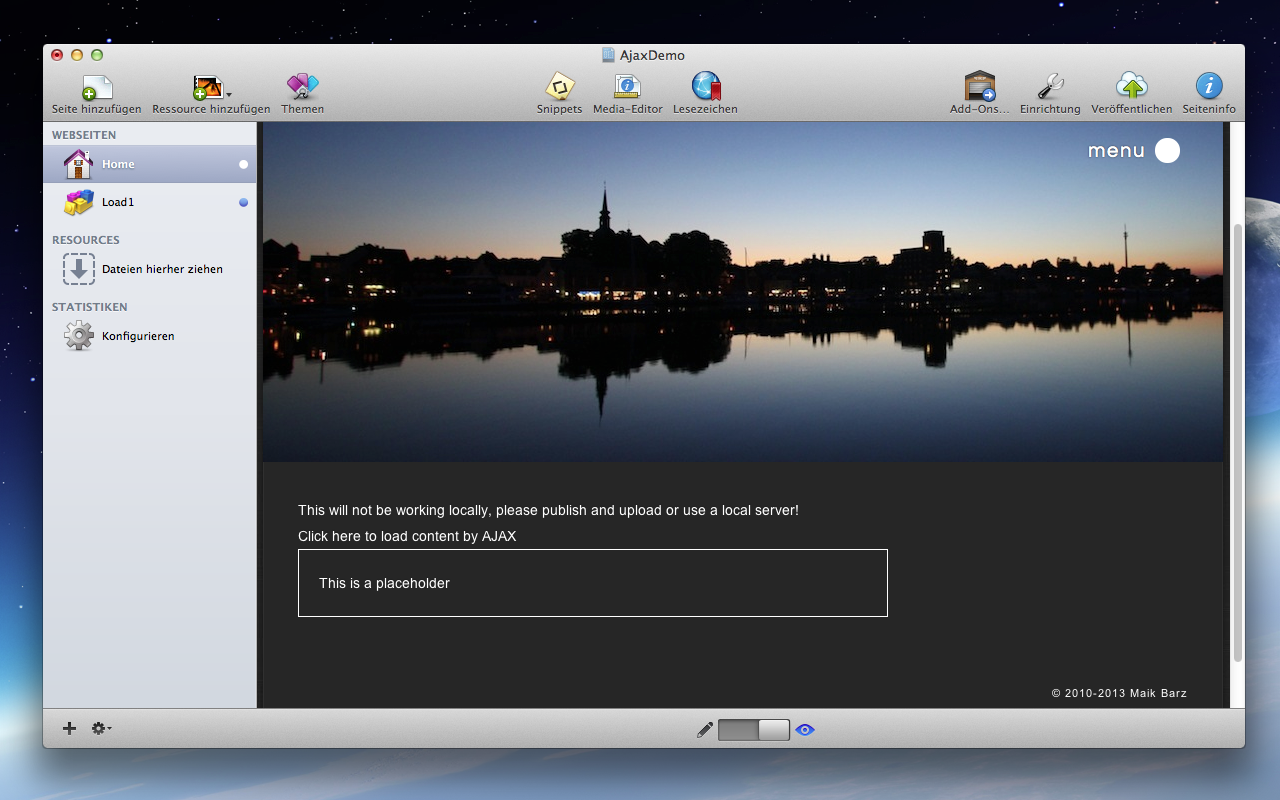Click the copyright 2010-2013 Maik Barz text

[1119, 693]
